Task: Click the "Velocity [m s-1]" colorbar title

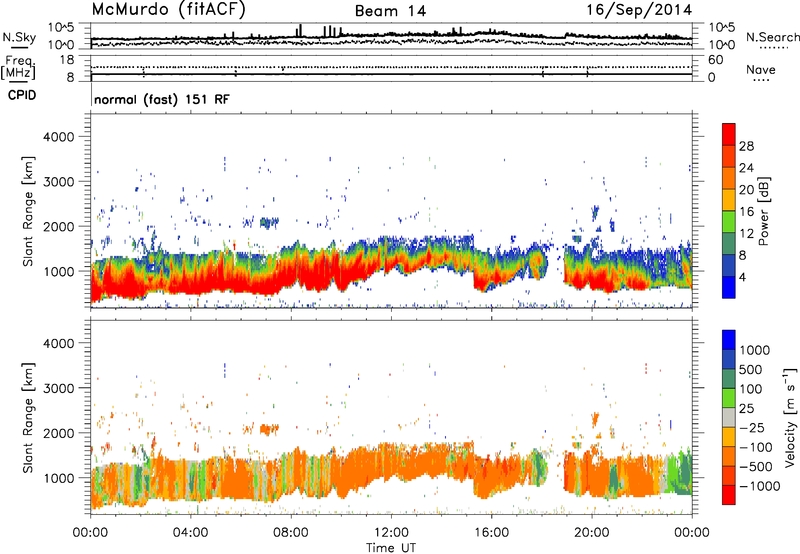Action: (x=790, y=417)
